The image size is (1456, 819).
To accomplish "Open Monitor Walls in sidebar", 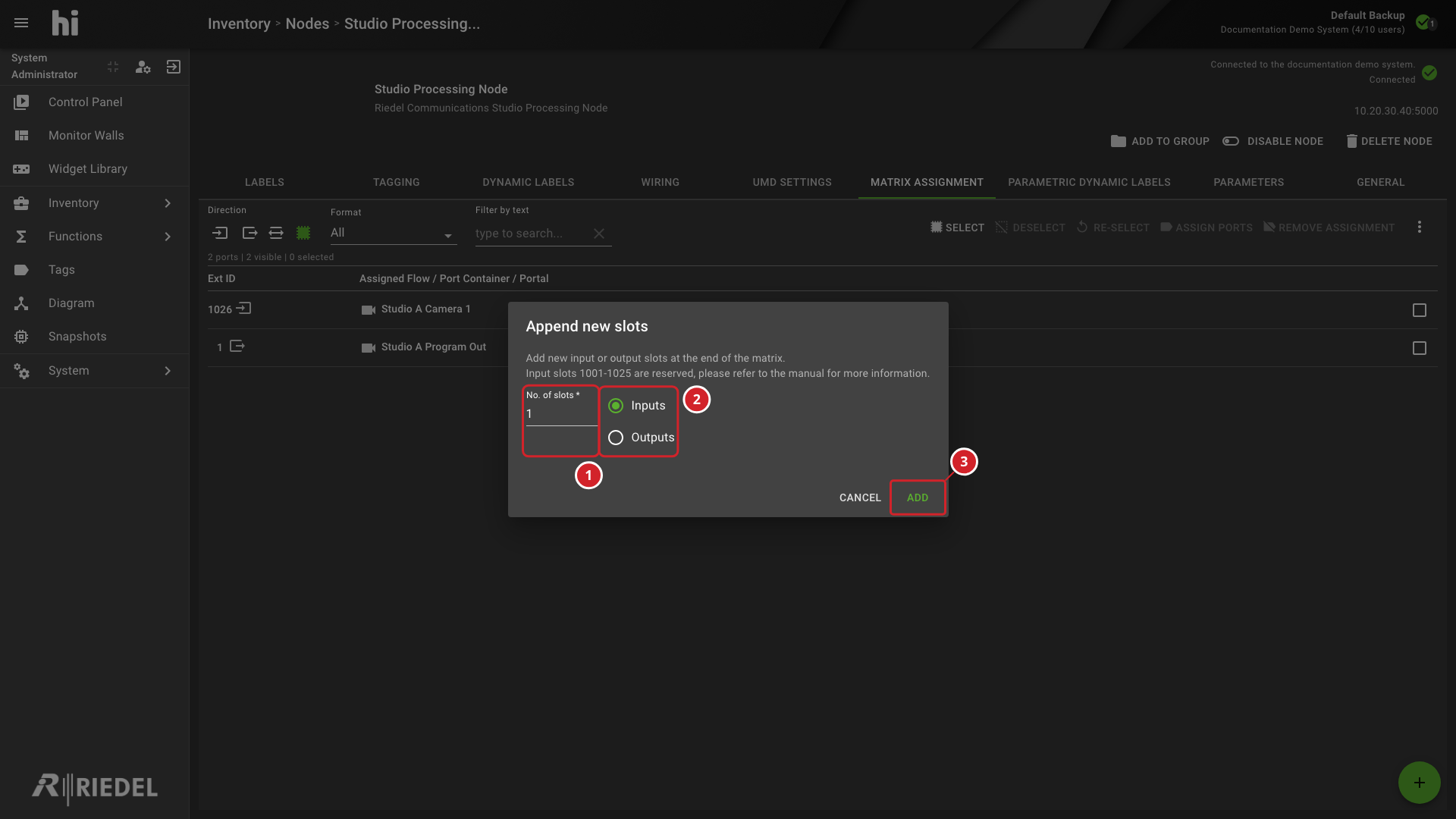I will [x=94, y=135].
